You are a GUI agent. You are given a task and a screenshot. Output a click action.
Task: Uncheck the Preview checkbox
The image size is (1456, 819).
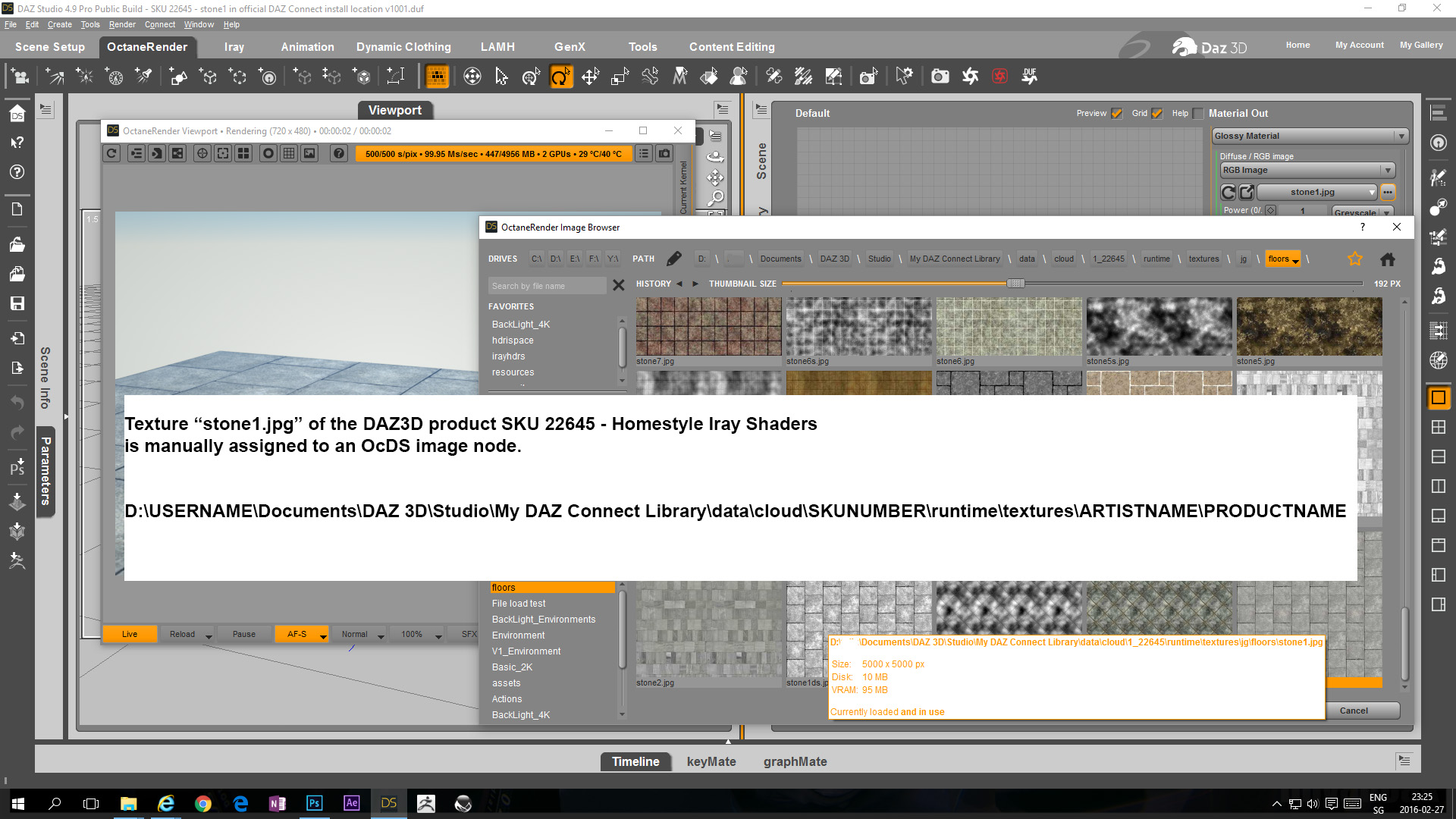(1116, 114)
